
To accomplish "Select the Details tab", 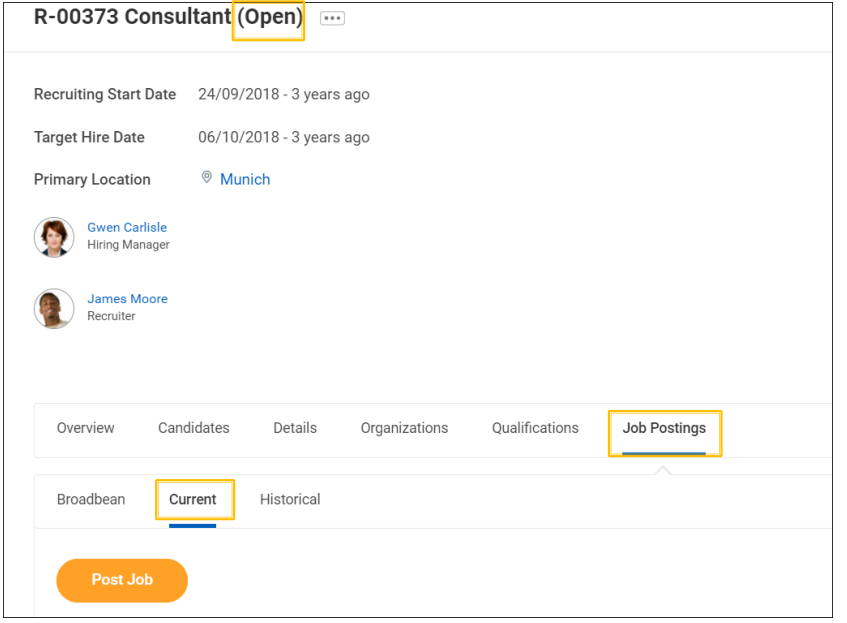I will tap(295, 428).
